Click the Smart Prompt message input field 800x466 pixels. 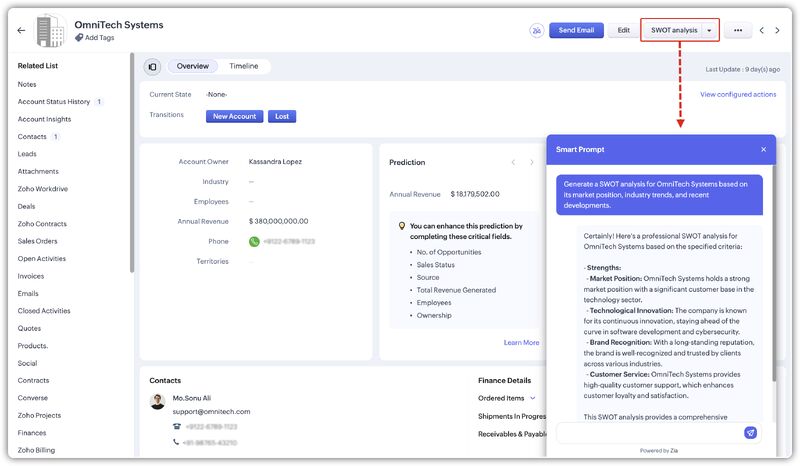coord(649,433)
